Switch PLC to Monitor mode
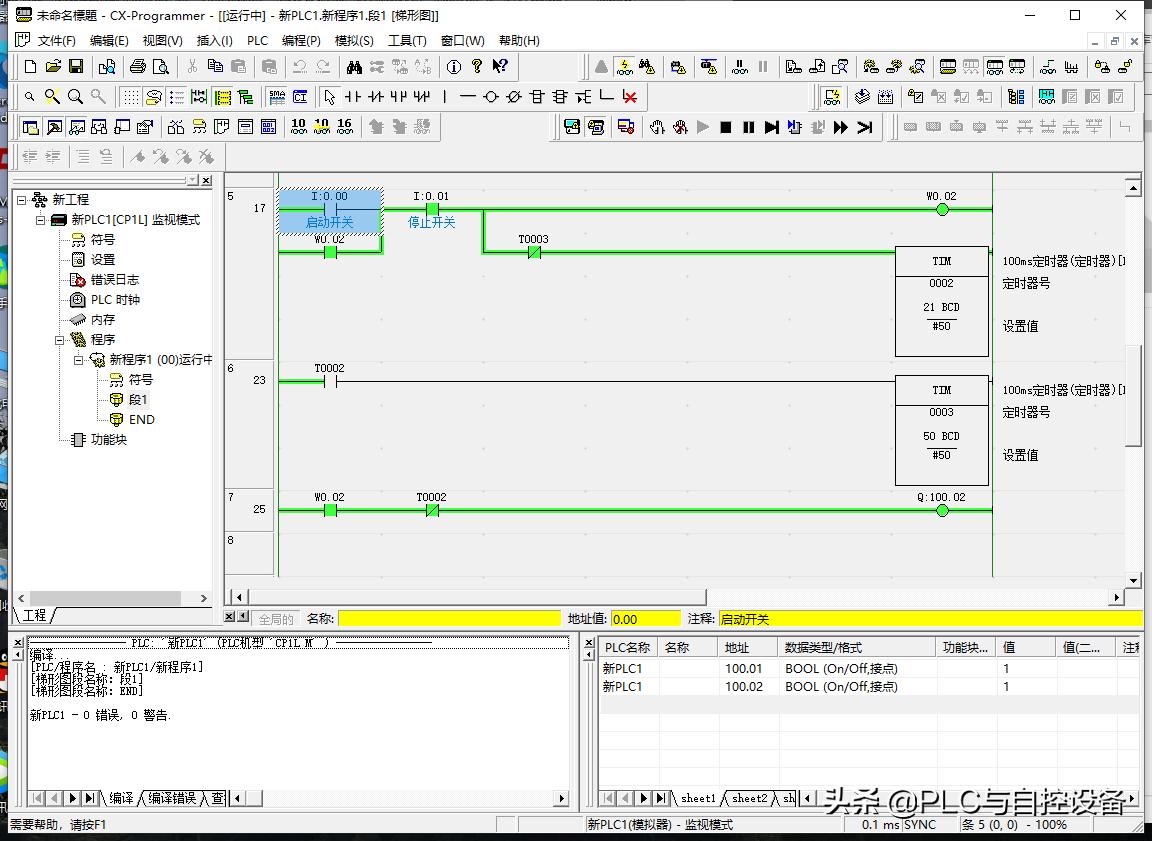Viewport: 1152px width, 841px height. (994, 67)
